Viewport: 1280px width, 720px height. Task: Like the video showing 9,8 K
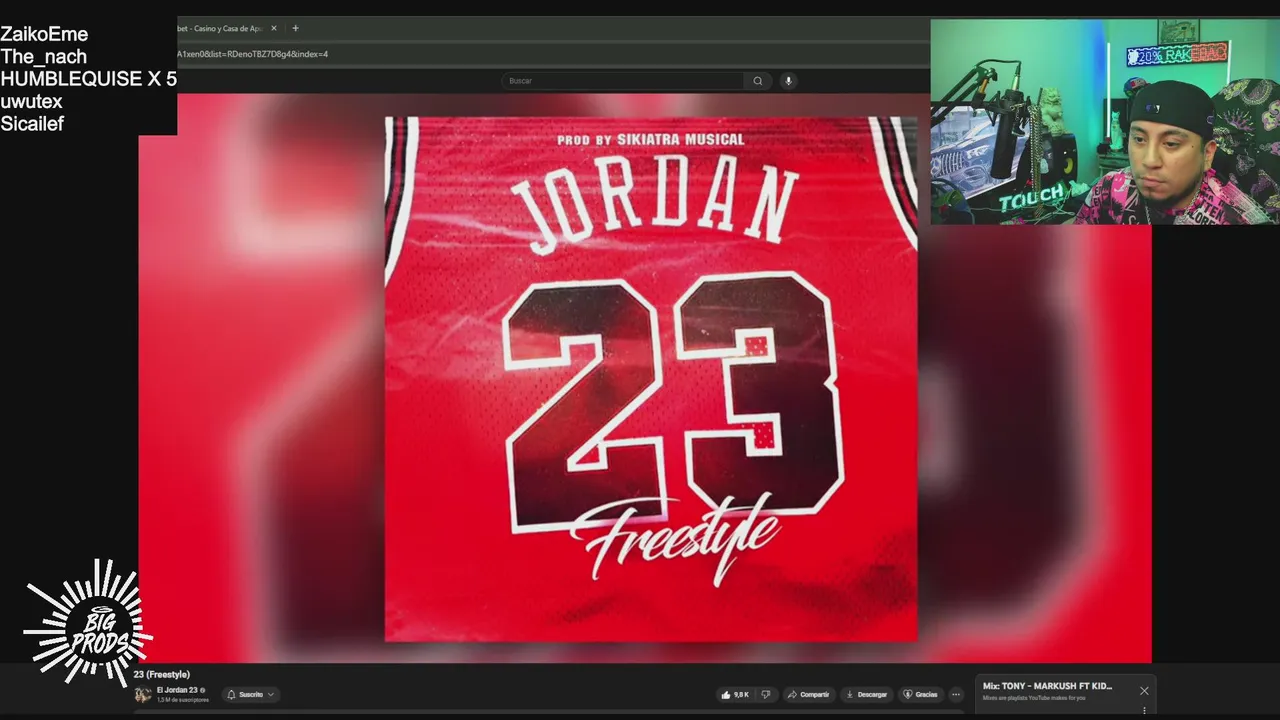pyautogui.click(x=735, y=694)
